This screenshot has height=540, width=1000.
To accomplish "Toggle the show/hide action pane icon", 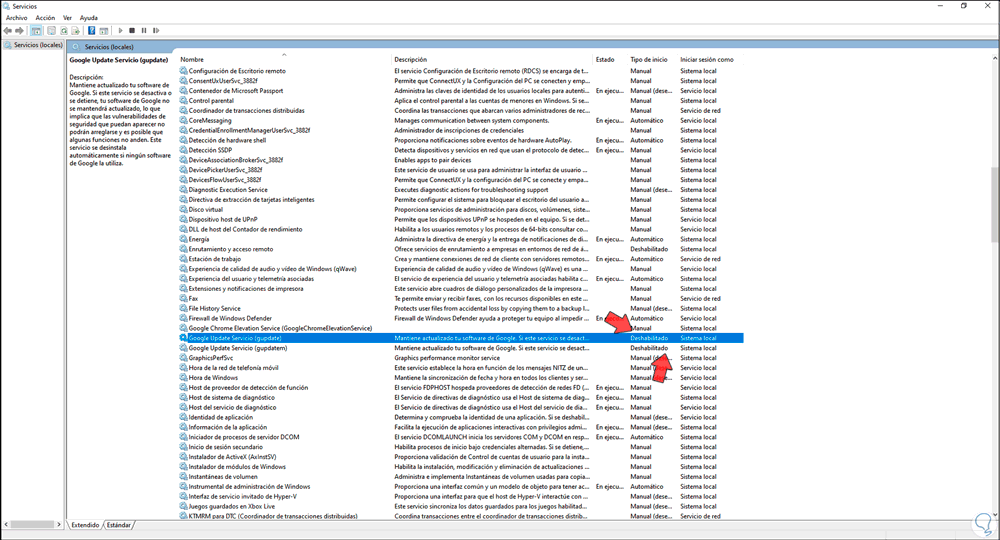I will tap(103, 31).
